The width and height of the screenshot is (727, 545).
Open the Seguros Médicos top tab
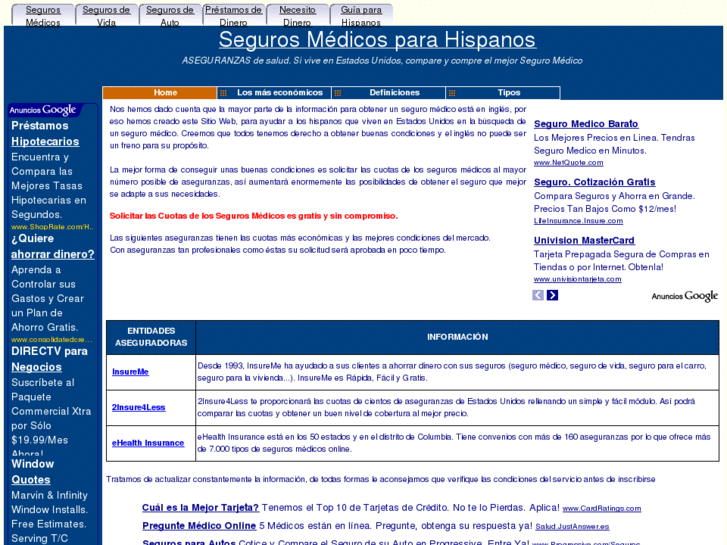[x=43, y=16]
